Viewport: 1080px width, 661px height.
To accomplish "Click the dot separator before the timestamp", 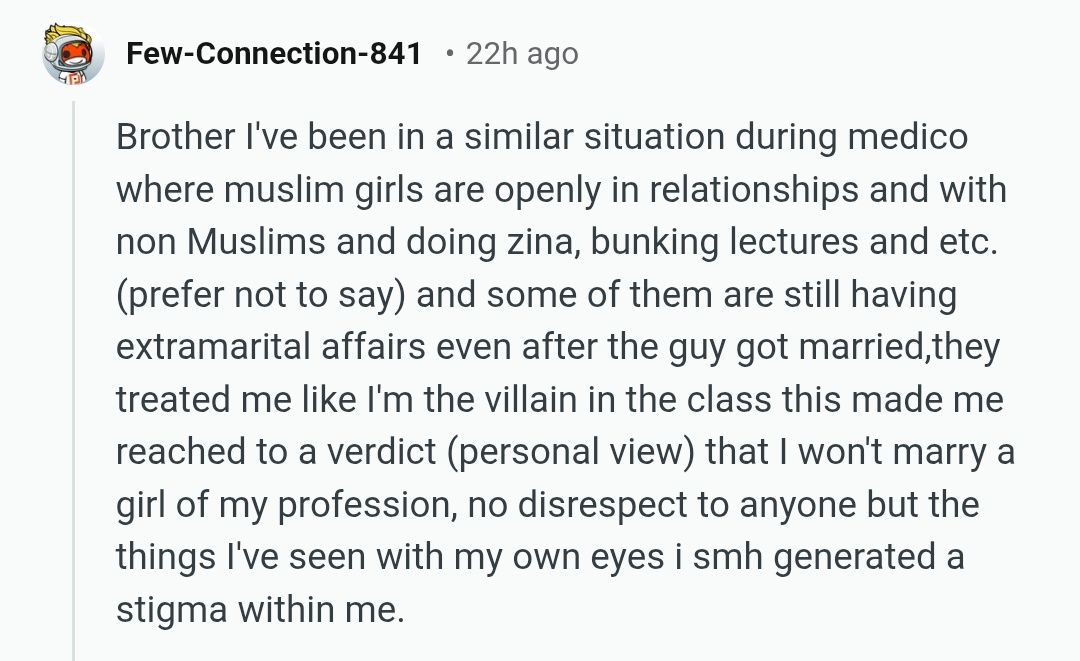I will point(451,54).
